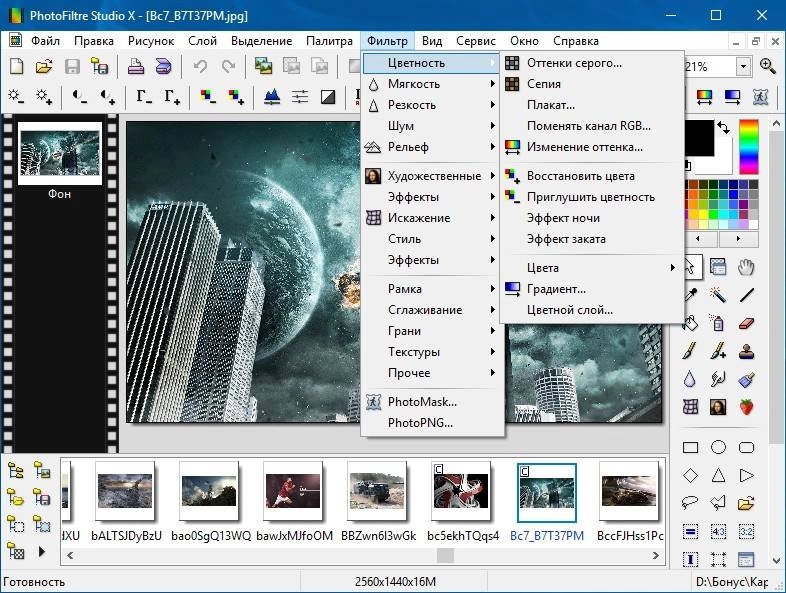
Task: Select the Фон layer thumbnail
Action: (60, 153)
